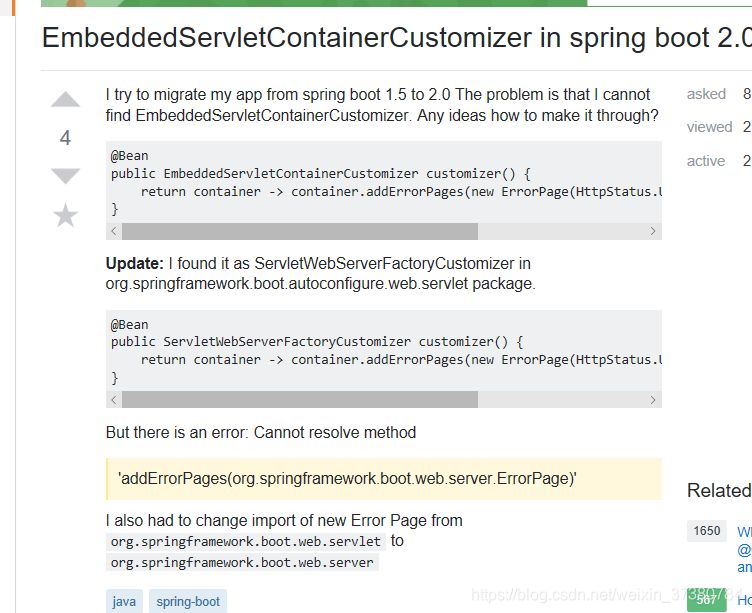Downvote the question with the down arrow
This screenshot has height=613, width=752.
click(x=65, y=176)
